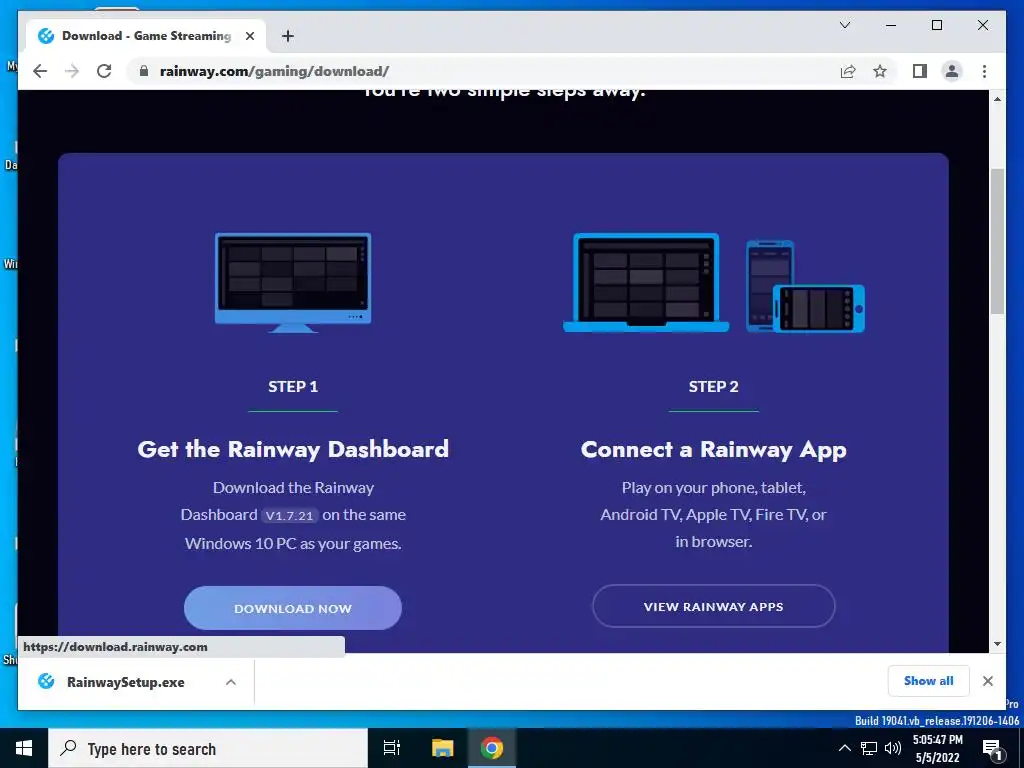Open a new tab with the plus button

(x=287, y=36)
